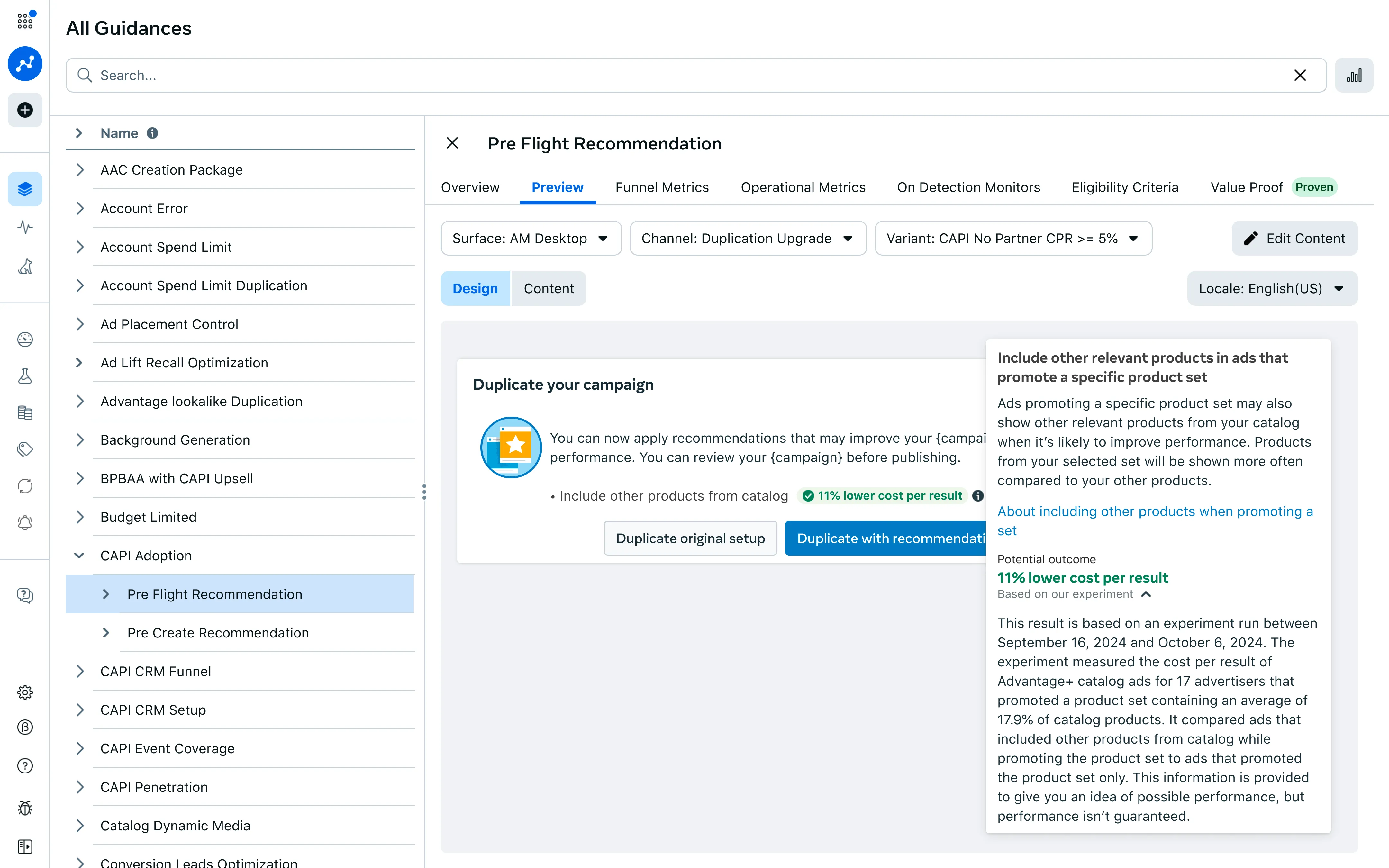This screenshot has height=868, width=1389.
Task: Switch to the Content view toggle
Action: click(x=548, y=288)
